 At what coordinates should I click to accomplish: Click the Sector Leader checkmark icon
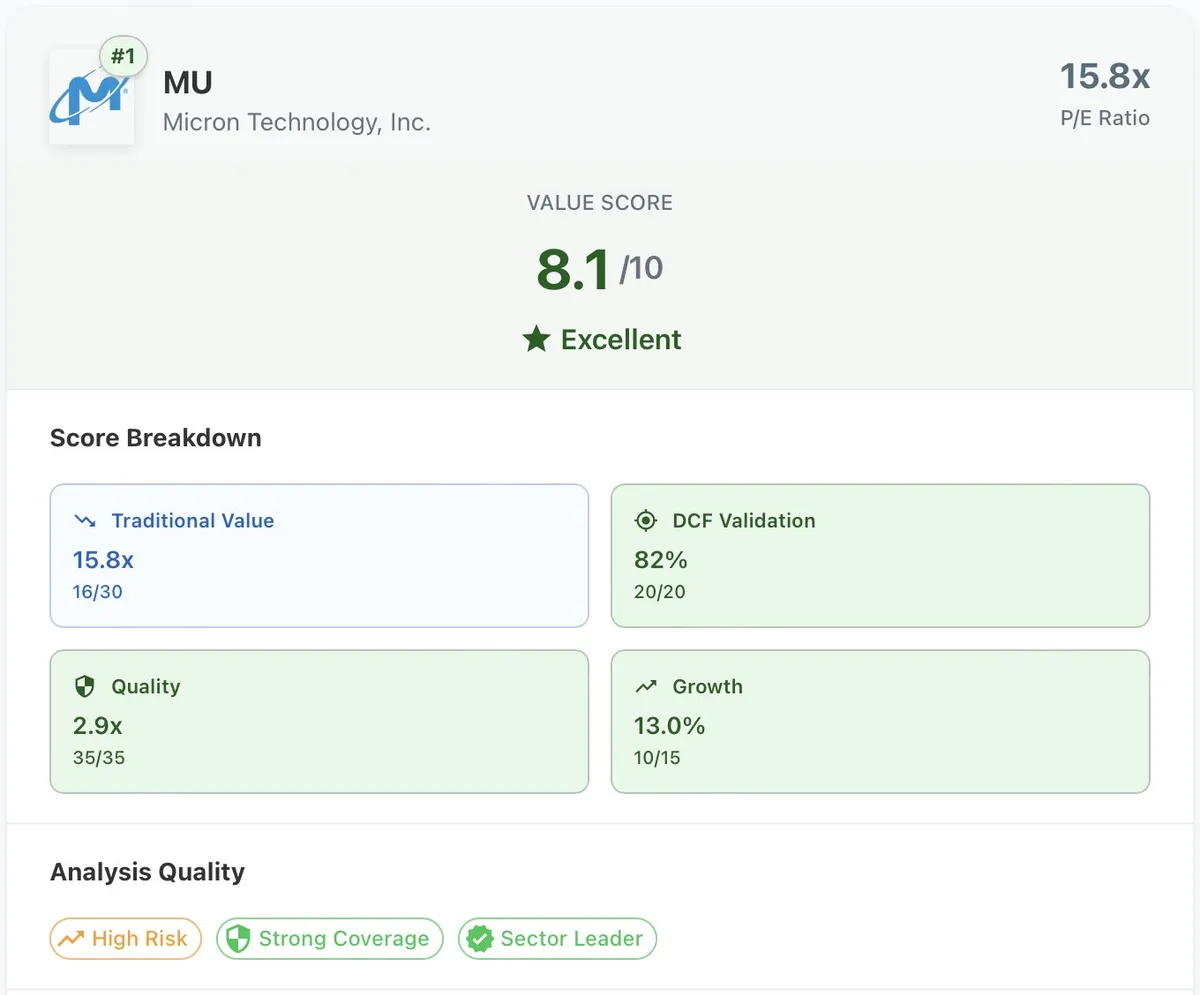coord(481,939)
